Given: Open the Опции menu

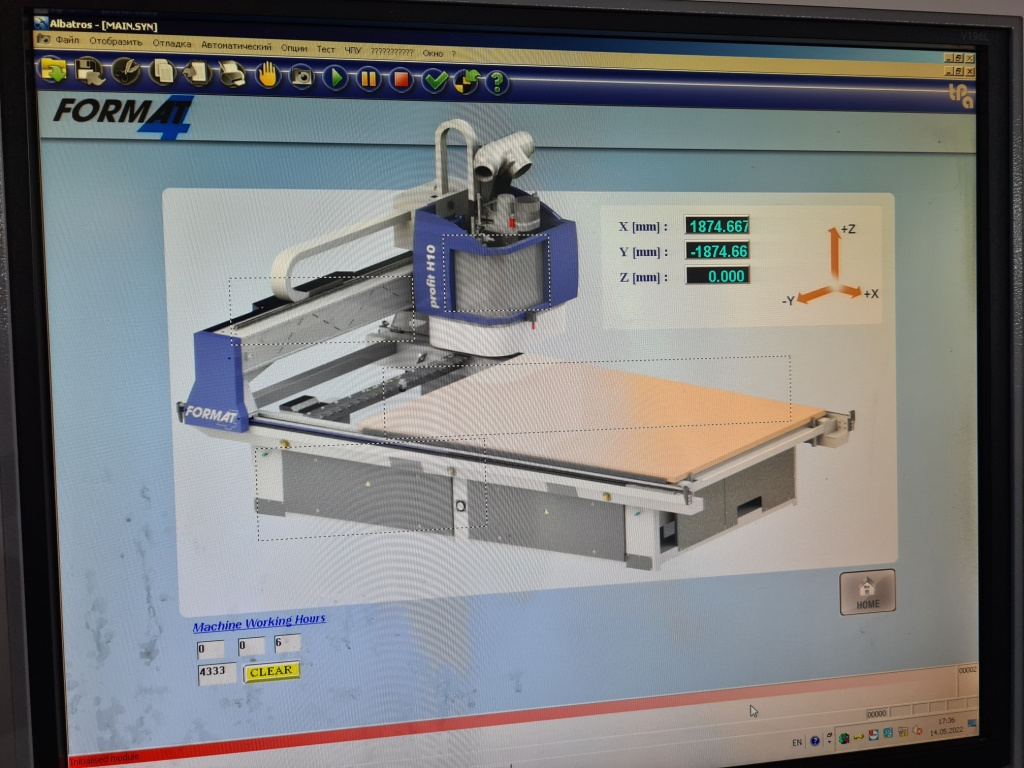Looking at the screenshot, I should (294, 47).
